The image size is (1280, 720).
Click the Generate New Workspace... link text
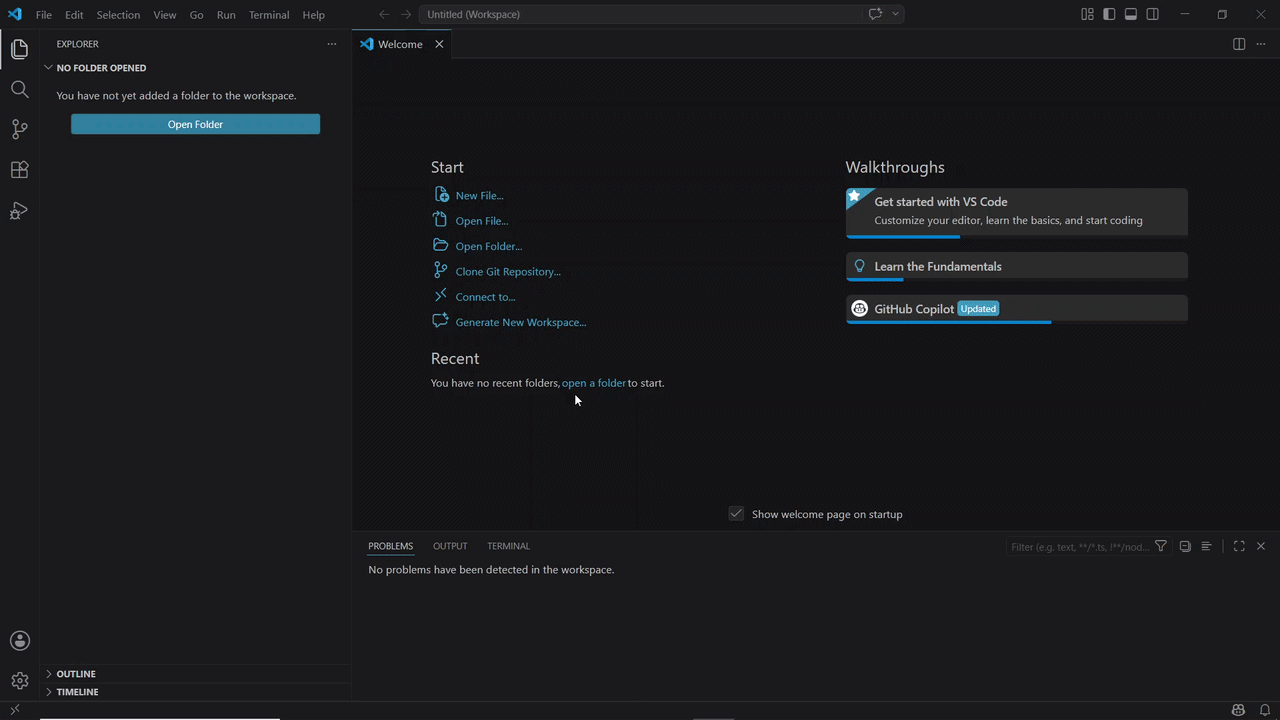pos(521,322)
